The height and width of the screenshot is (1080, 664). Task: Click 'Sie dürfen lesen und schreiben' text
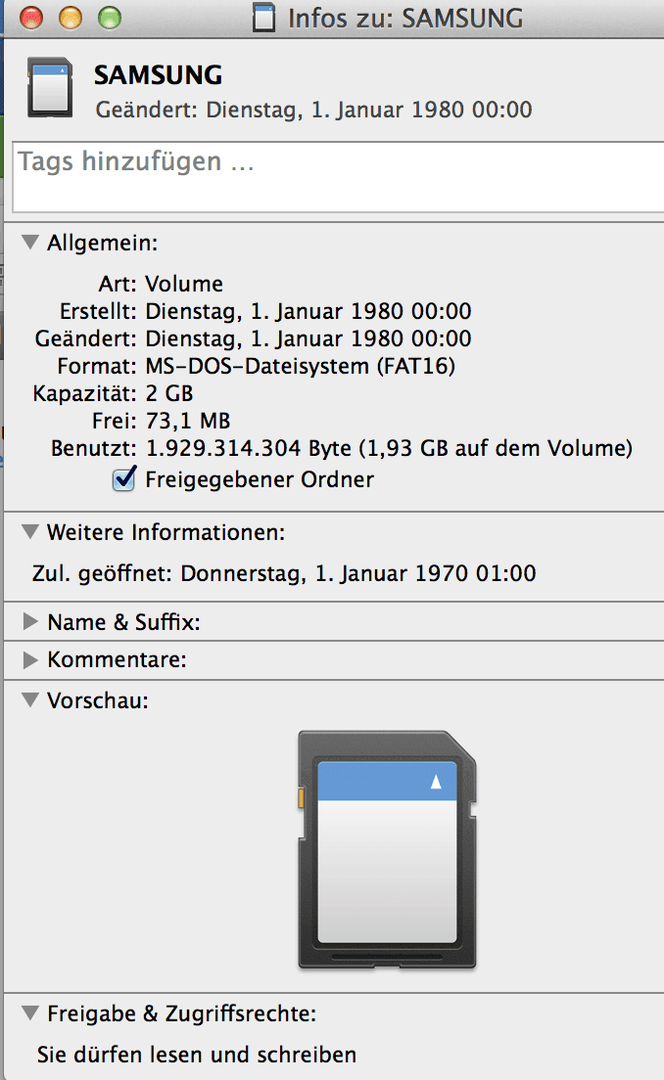click(197, 1055)
